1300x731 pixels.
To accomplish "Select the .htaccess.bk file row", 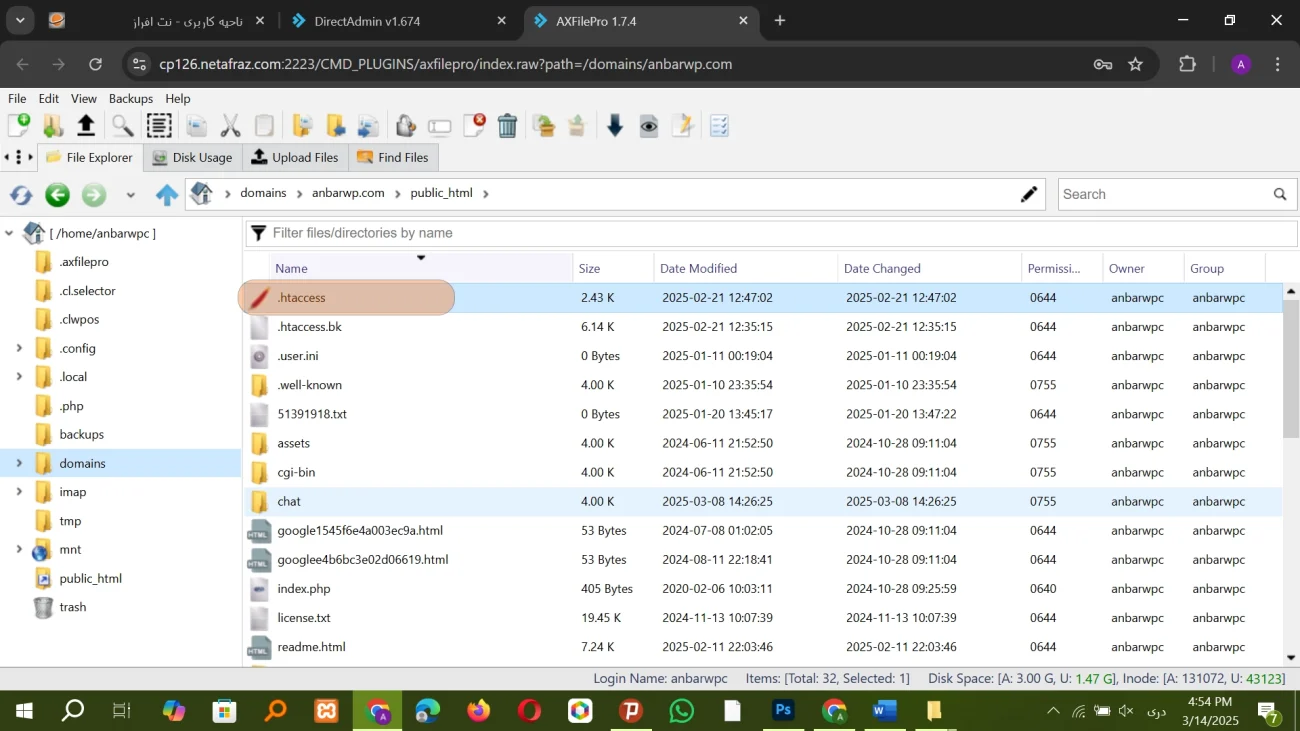I will point(311,326).
